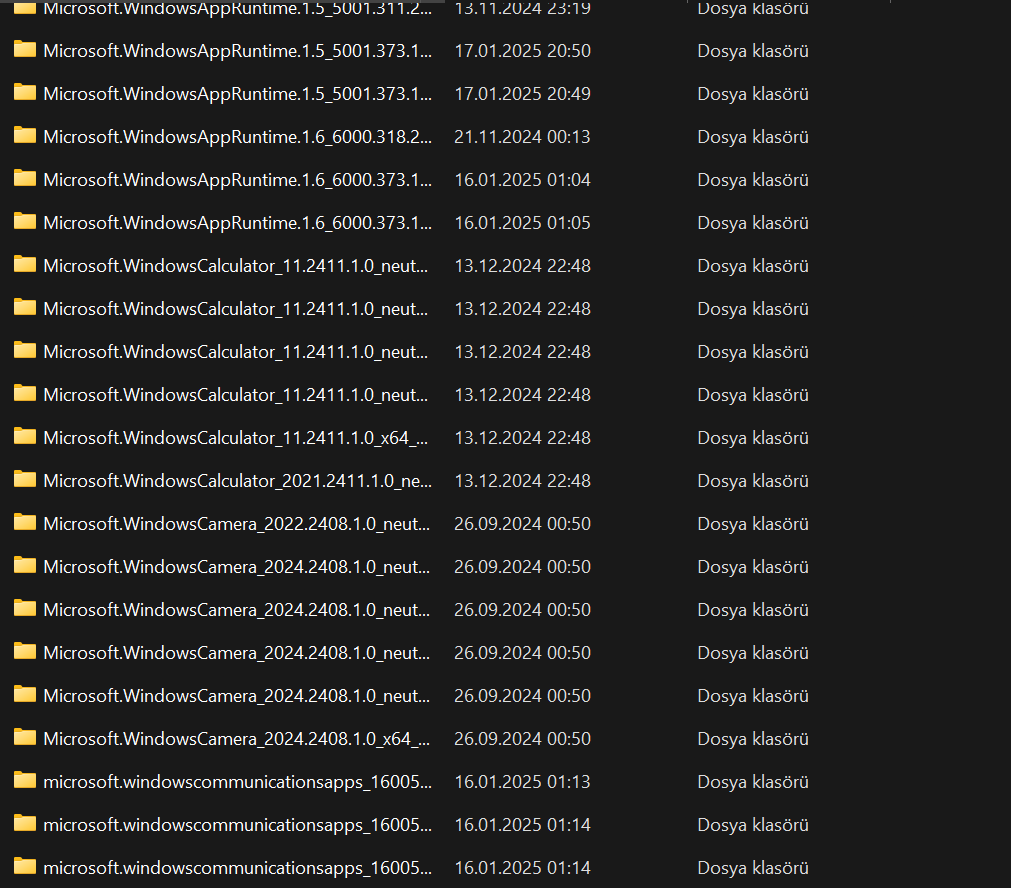Click Dosya klasörü in WindowsCalculator_2021 row

coord(753,481)
